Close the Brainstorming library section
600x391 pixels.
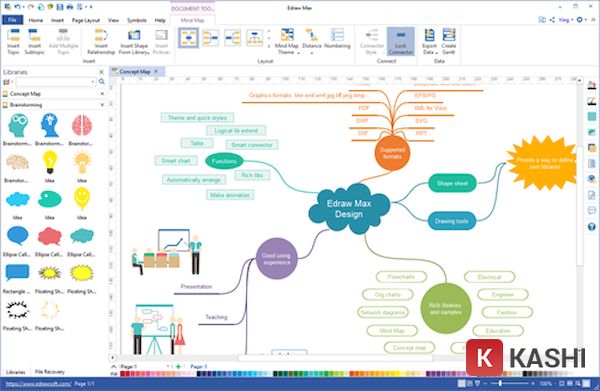pyautogui.click(x=102, y=105)
